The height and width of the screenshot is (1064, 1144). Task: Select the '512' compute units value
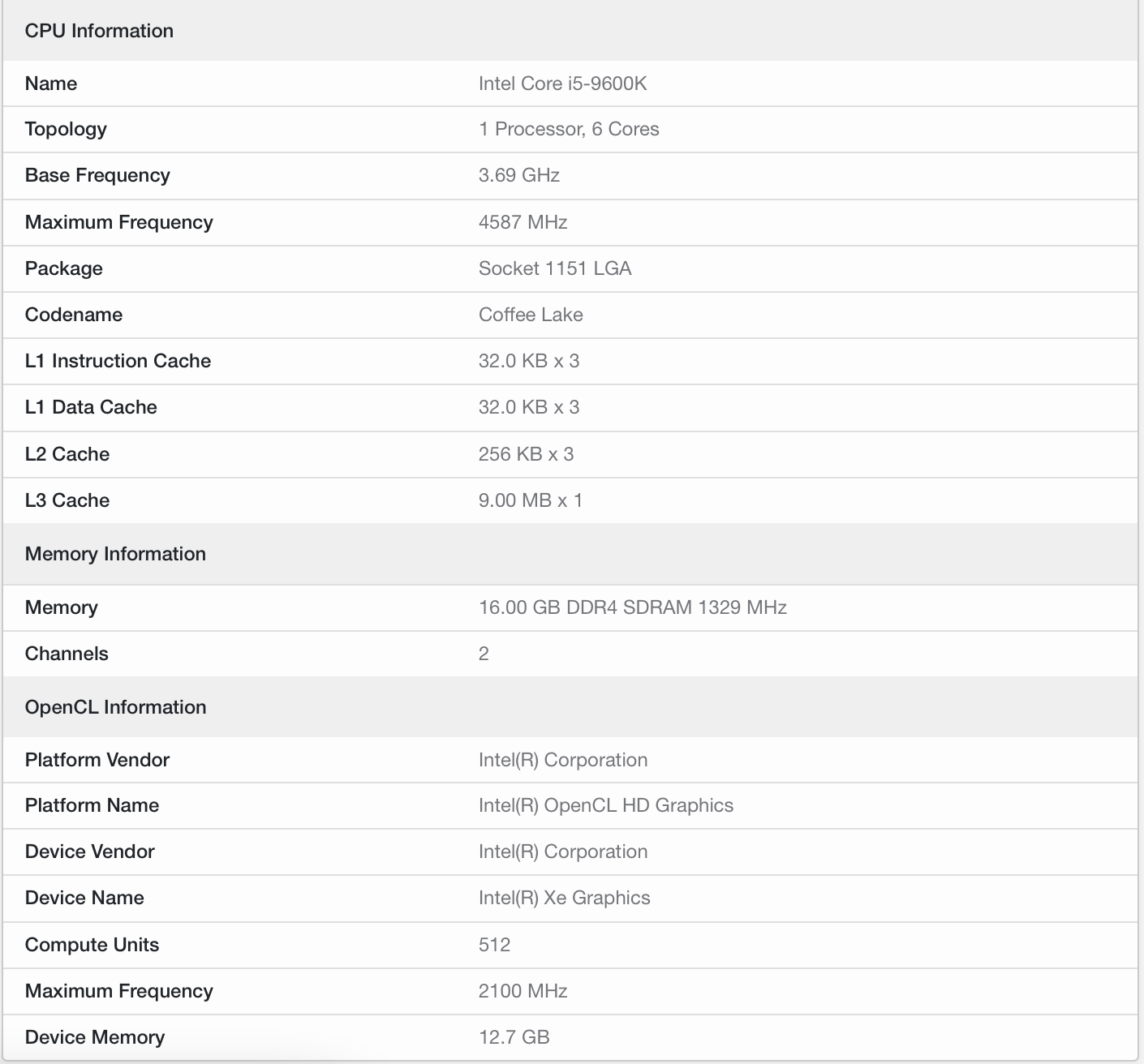494,945
